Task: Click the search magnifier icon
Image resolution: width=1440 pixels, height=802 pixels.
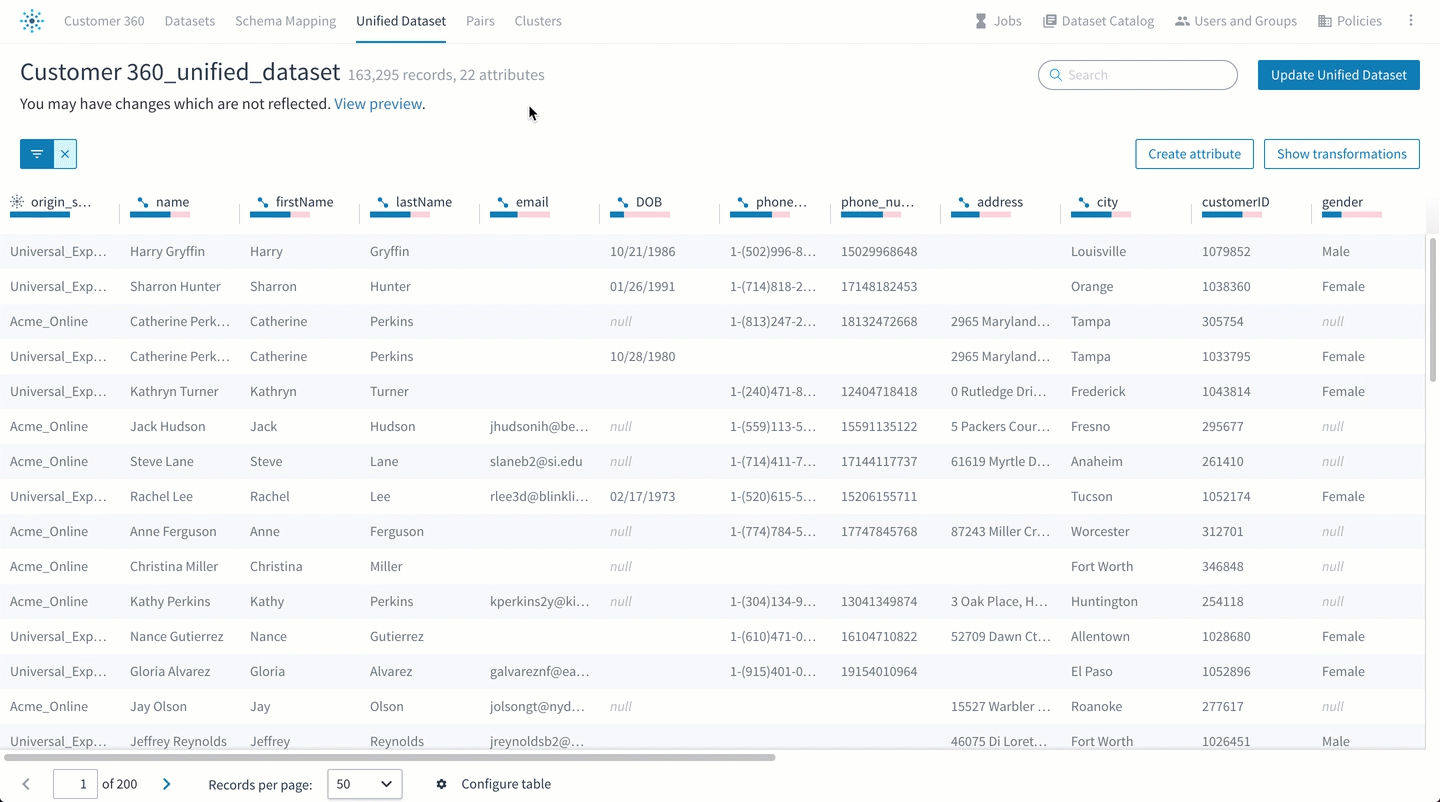Action: coord(1056,75)
